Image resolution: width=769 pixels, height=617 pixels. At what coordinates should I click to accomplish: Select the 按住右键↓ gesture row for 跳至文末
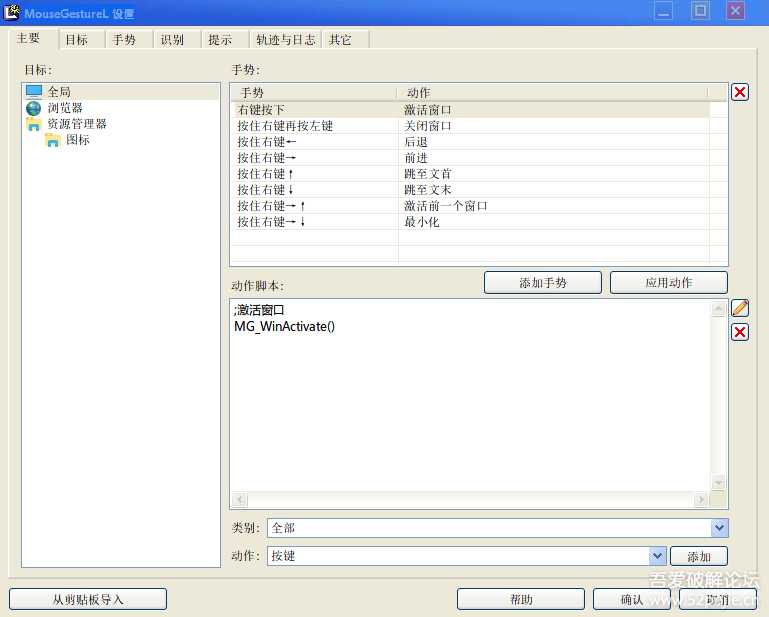tap(470, 190)
